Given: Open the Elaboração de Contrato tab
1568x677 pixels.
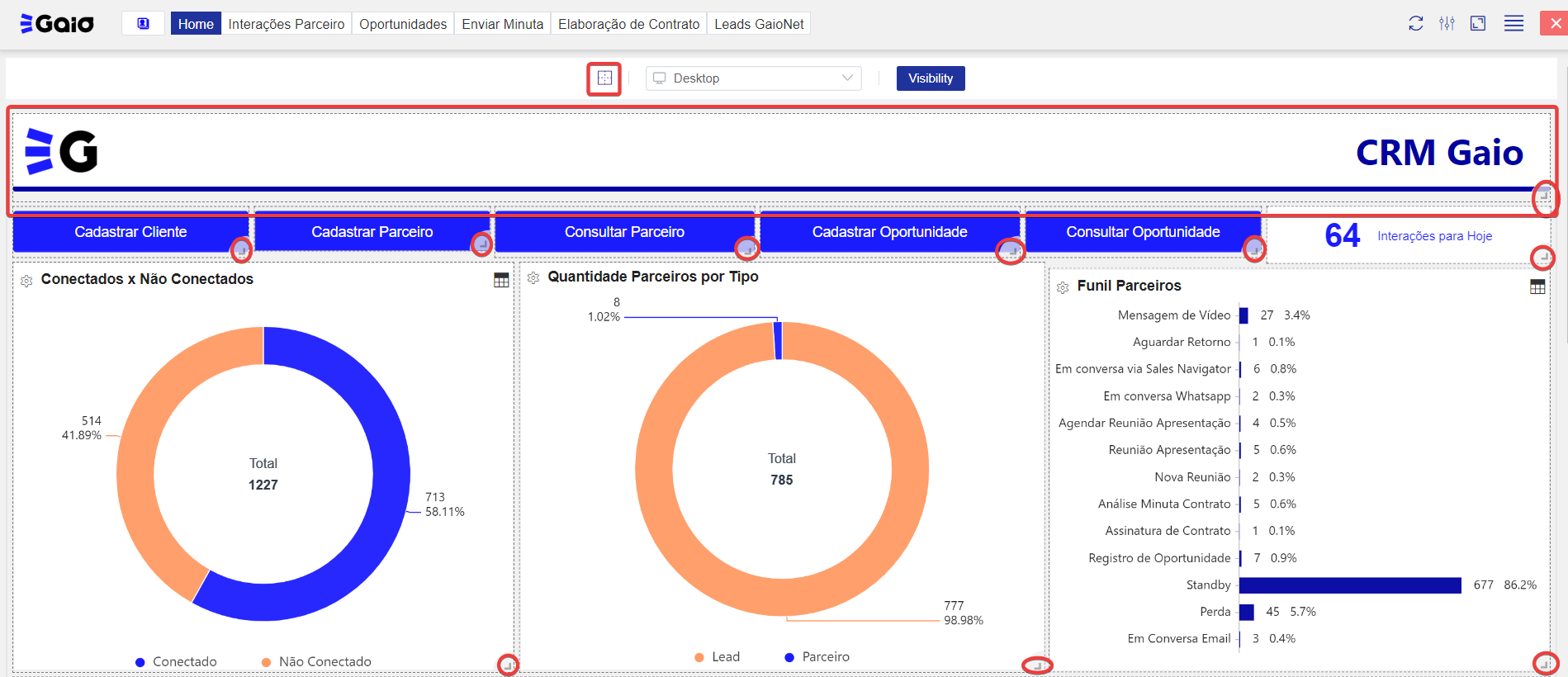Looking at the screenshot, I should 628,24.
